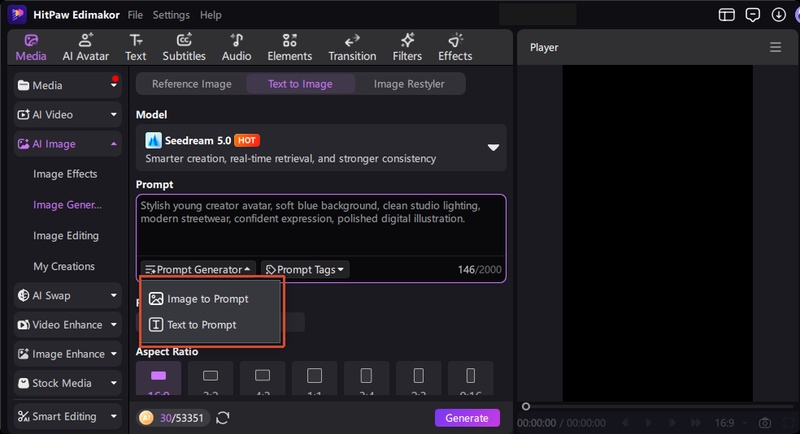Select the 1:1 aspect ratio
The width and height of the screenshot is (800, 434).
tap(315, 378)
